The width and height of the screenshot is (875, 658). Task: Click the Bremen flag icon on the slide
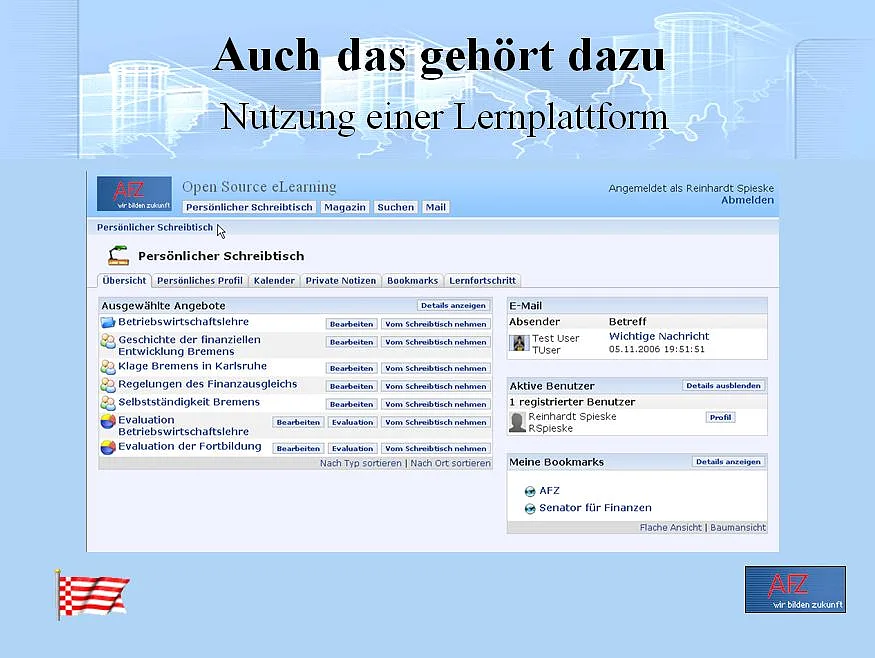pos(92,594)
